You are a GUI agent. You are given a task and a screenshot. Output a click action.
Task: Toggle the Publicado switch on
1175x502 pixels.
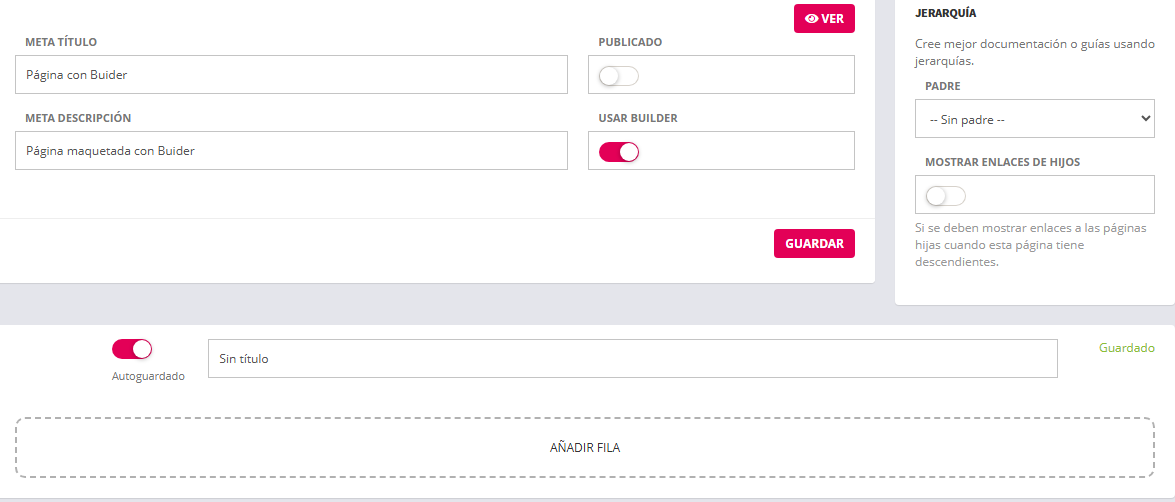tap(619, 76)
